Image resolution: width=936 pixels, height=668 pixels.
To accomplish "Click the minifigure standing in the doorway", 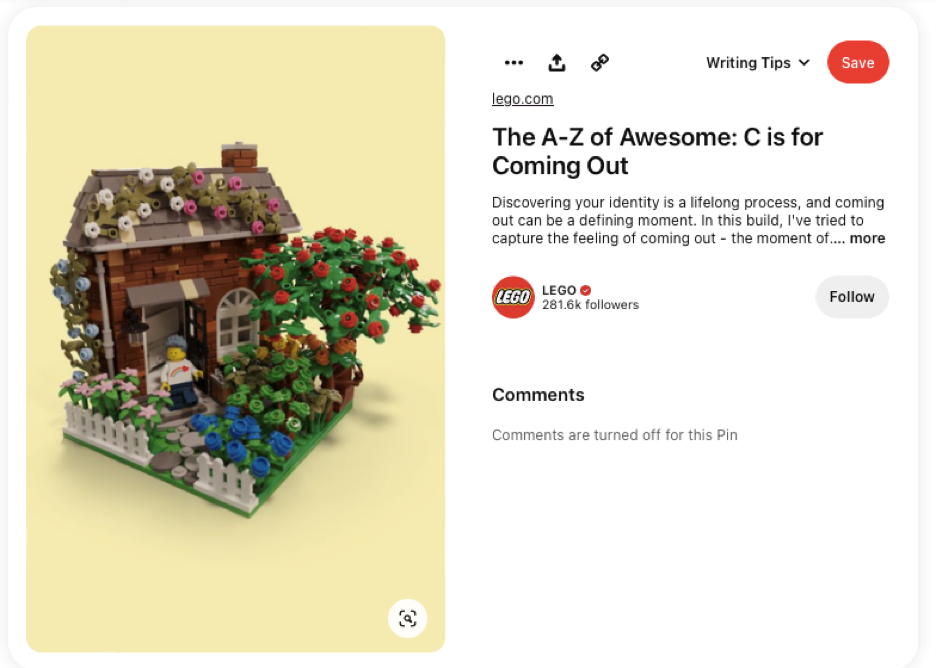I will pyautogui.click(x=178, y=371).
